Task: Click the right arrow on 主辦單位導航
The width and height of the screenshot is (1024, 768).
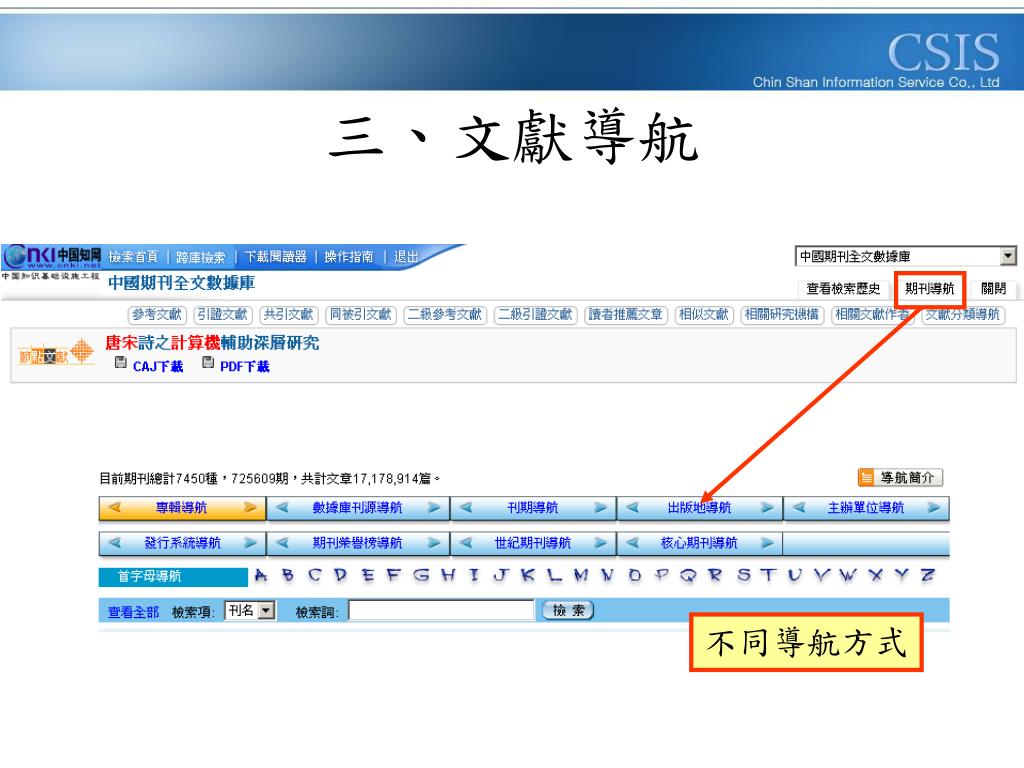Action: [x=934, y=507]
